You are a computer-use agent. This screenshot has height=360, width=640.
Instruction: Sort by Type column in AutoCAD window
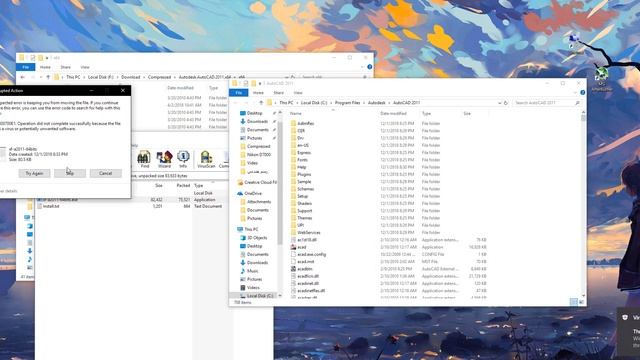(427, 113)
